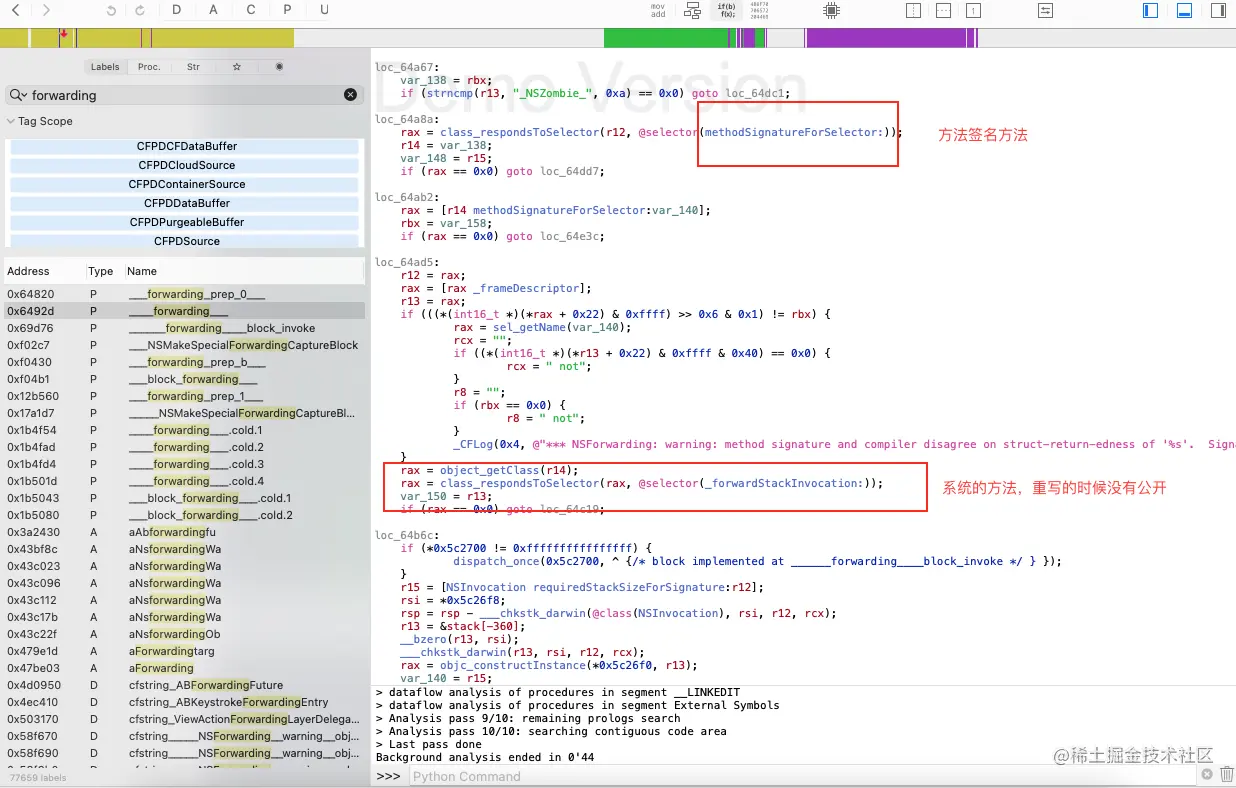Mark selection as Procedure with P button

(288, 10)
